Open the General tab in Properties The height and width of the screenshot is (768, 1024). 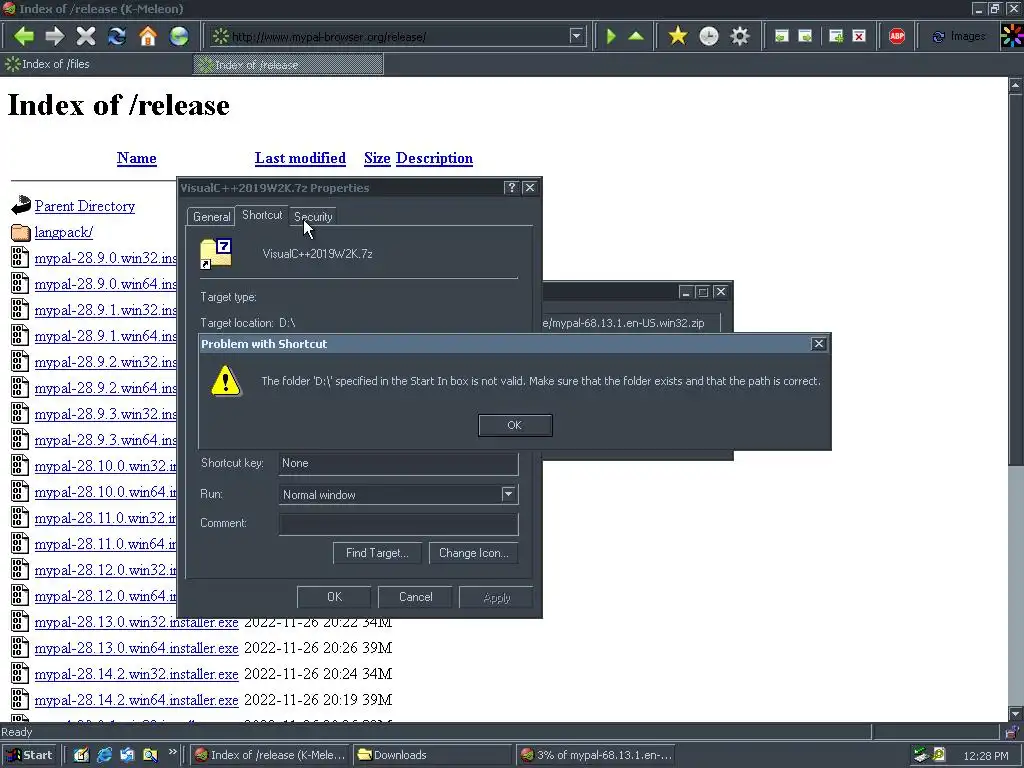211,217
